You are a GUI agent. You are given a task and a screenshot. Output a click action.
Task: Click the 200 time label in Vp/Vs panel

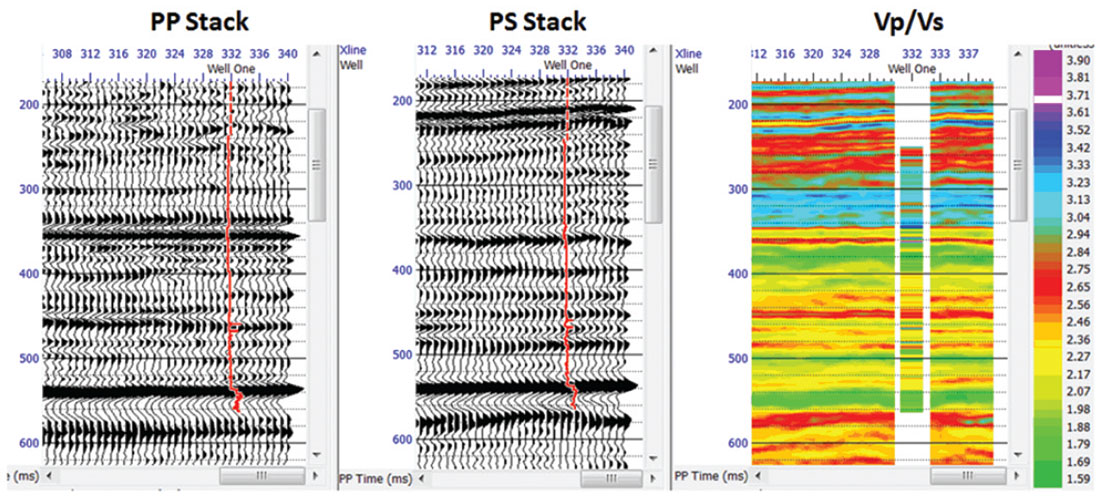point(737,105)
